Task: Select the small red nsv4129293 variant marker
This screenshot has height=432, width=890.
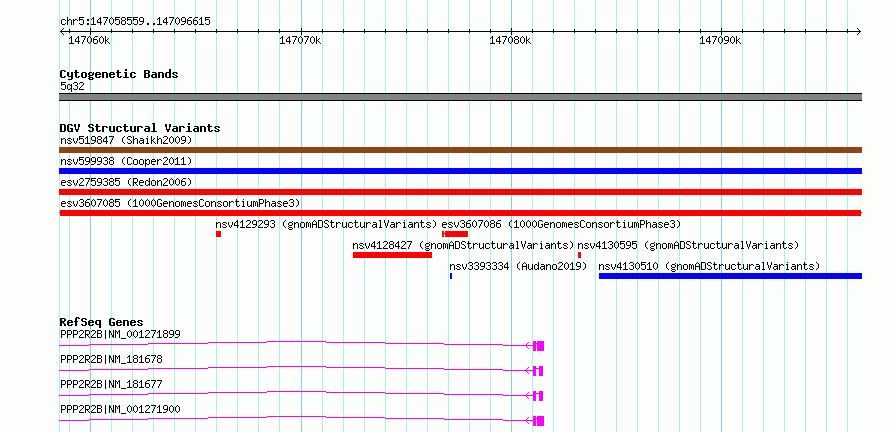Action: [219, 234]
